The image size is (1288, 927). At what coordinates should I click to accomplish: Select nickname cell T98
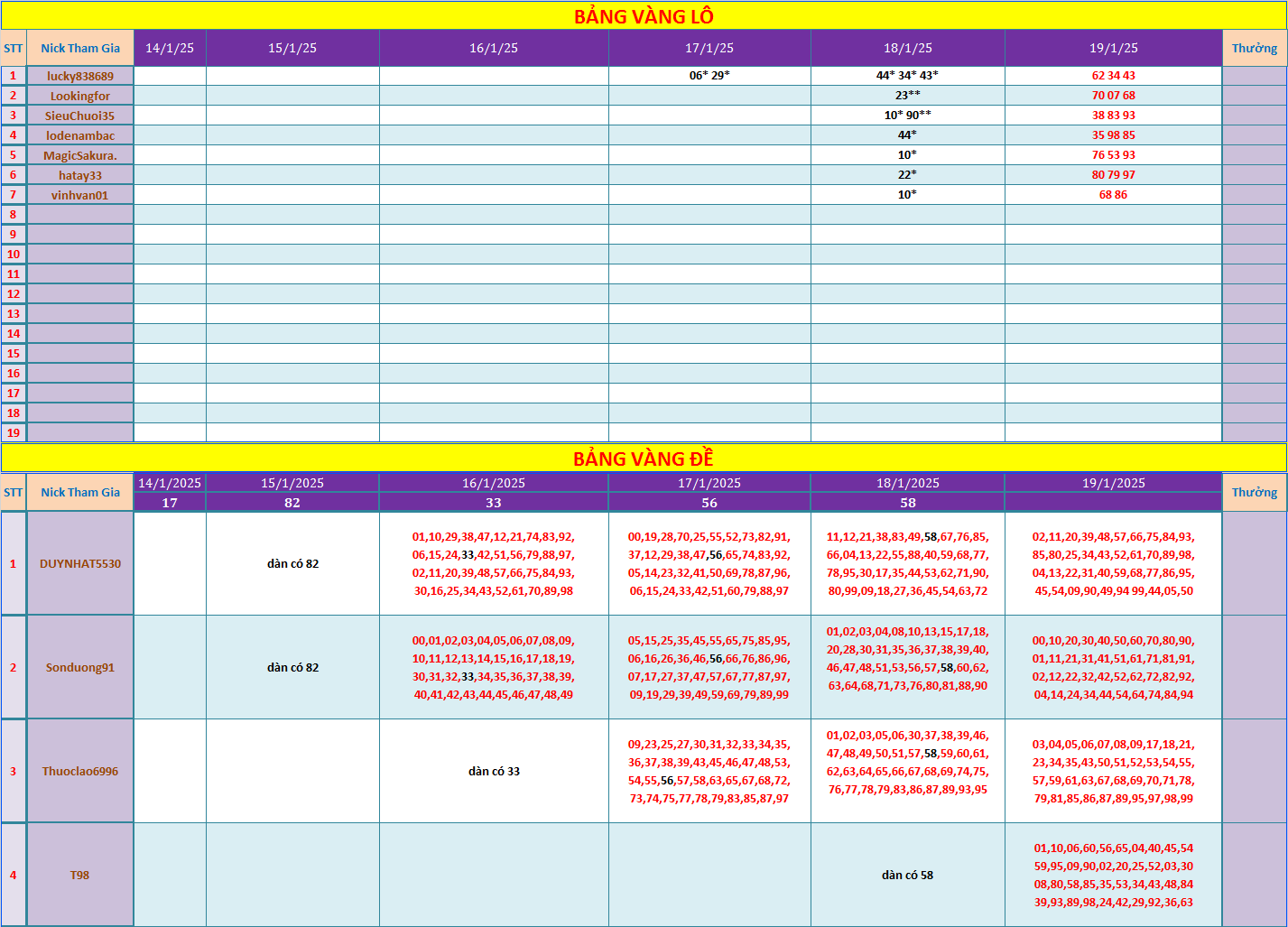coord(80,875)
